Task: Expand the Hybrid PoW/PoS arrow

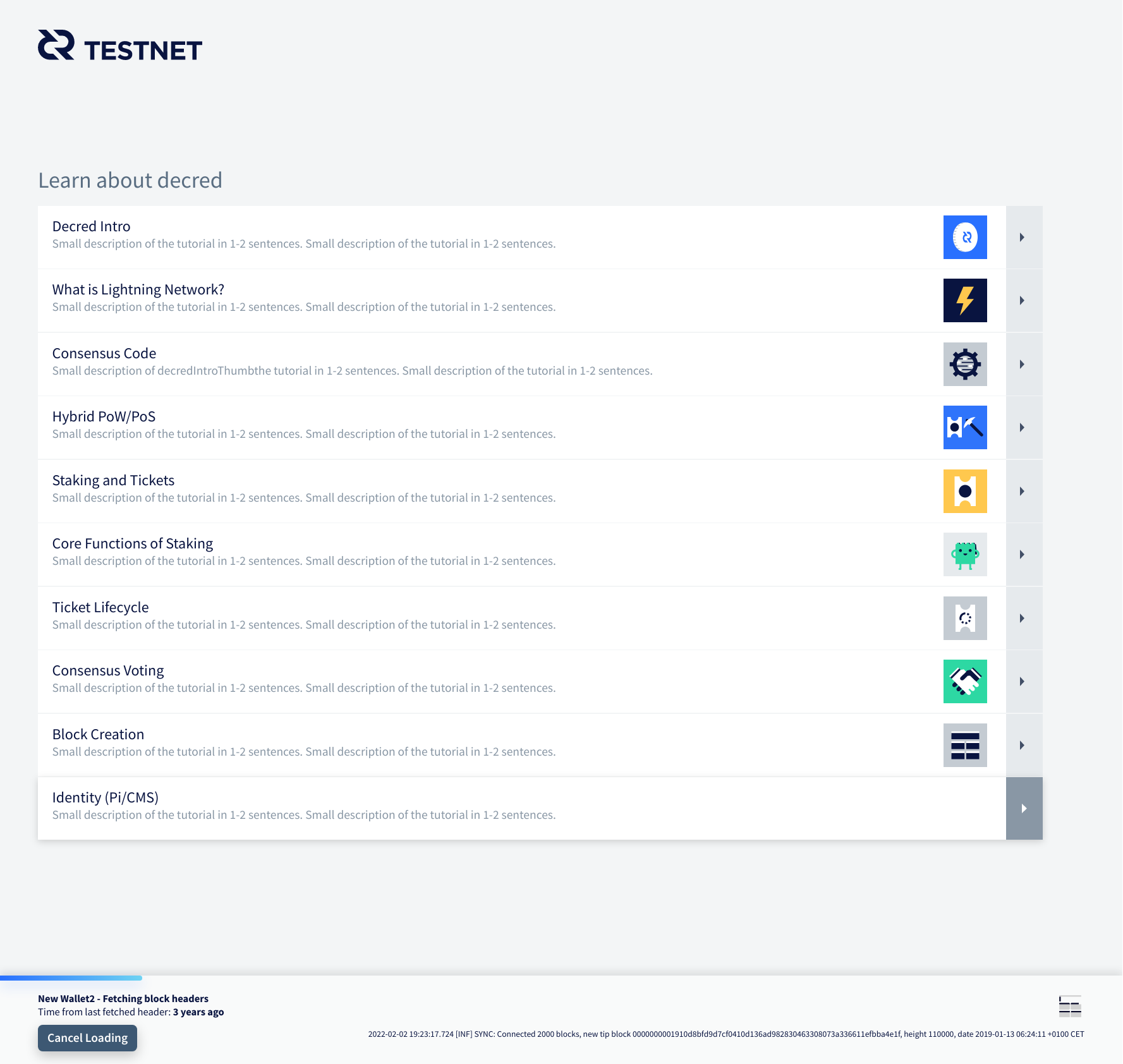Action: pyautogui.click(x=1024, y=427)
